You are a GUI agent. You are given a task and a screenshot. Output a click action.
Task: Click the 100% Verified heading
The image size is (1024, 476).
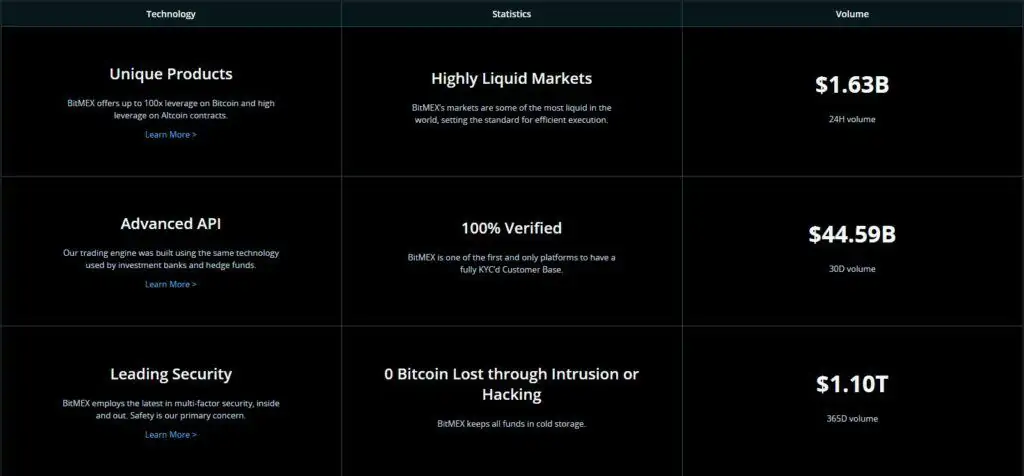pyautogui.click(x=511, y=228)
